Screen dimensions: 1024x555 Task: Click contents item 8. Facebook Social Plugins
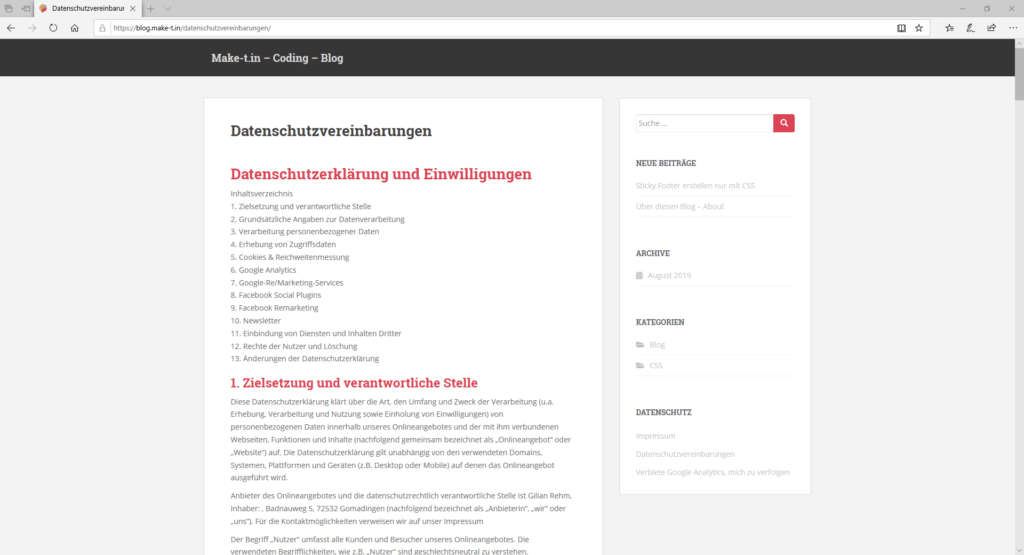276,295
